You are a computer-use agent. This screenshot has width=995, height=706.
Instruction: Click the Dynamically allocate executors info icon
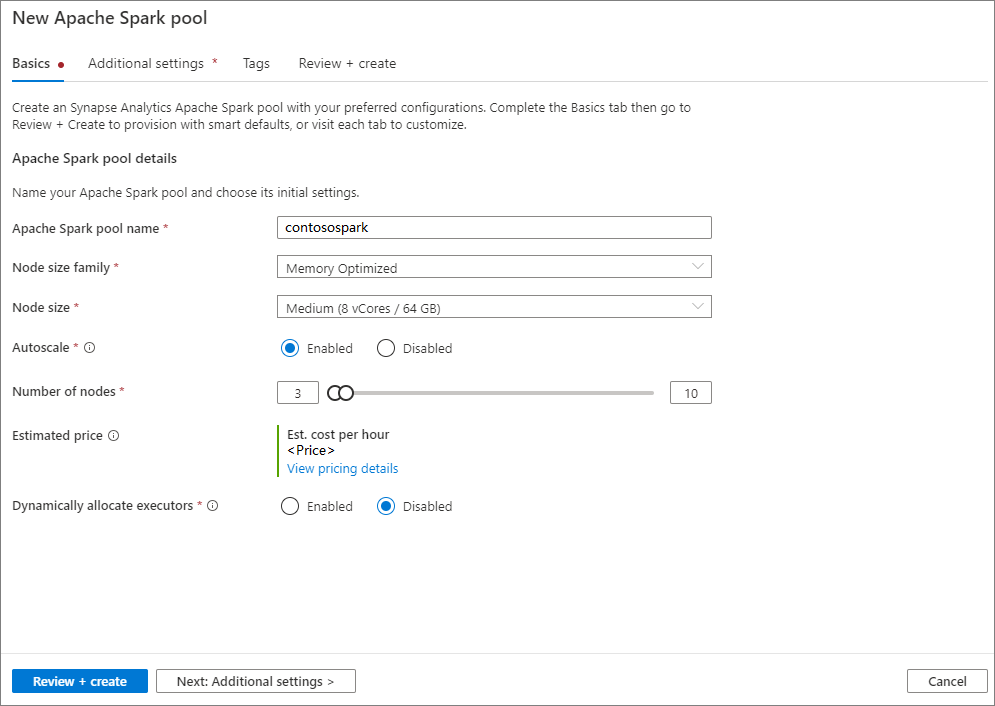click(x=212, y=505)
